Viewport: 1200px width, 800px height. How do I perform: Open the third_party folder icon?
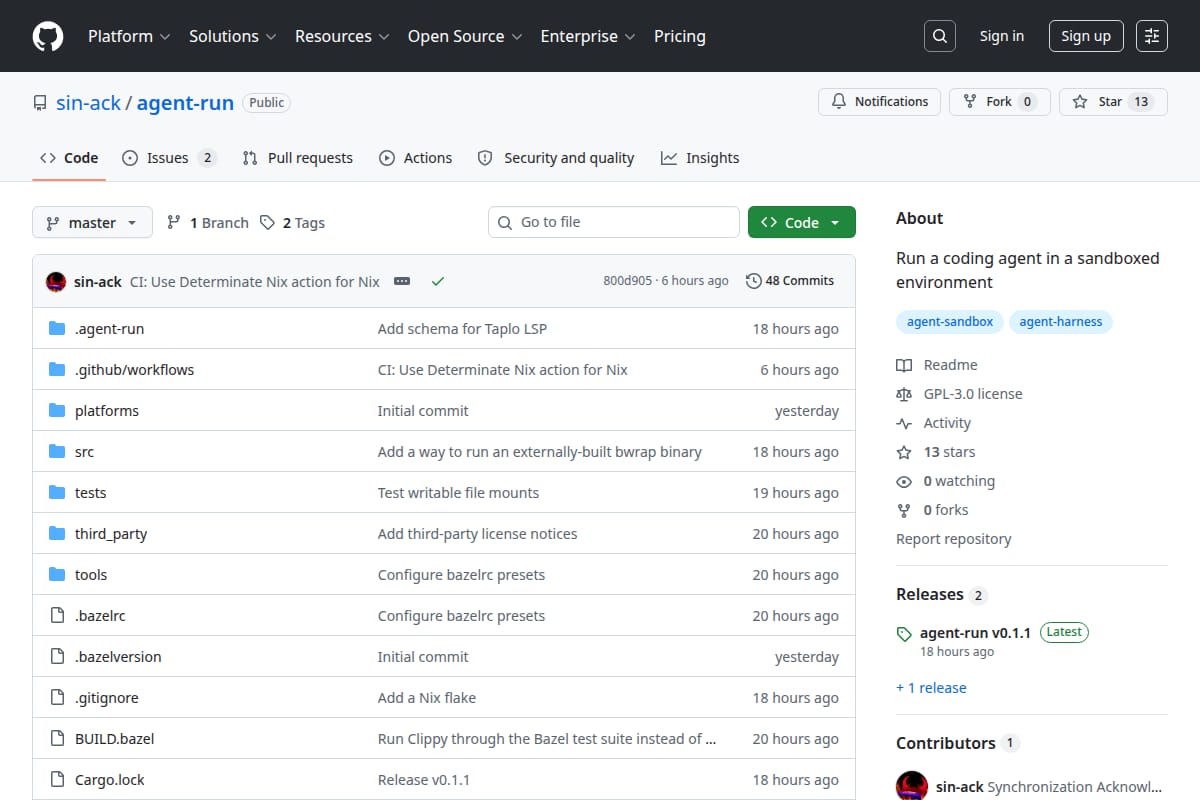point(57,534)
